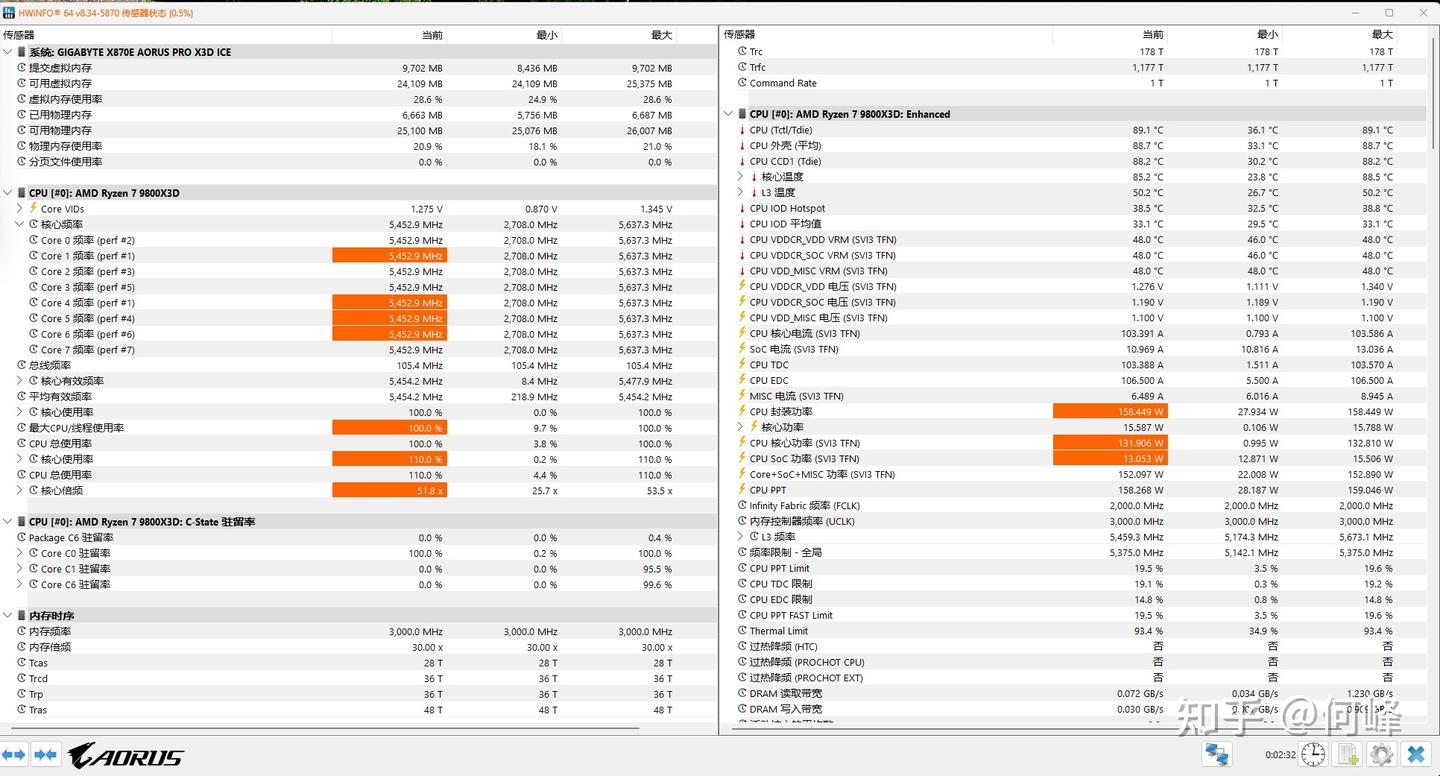The width and height of the screenshot is (1440, 776).
Task: Sort readings by the 当前 column header
Action: tap(432, 33)
